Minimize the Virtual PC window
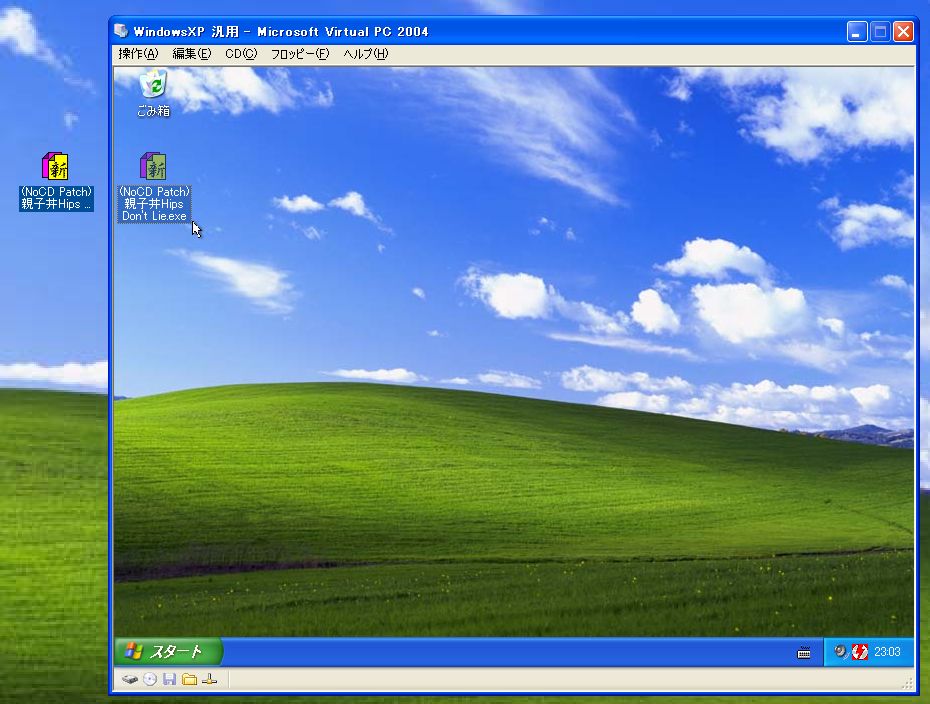930x704 pixels. coord(856,31)
